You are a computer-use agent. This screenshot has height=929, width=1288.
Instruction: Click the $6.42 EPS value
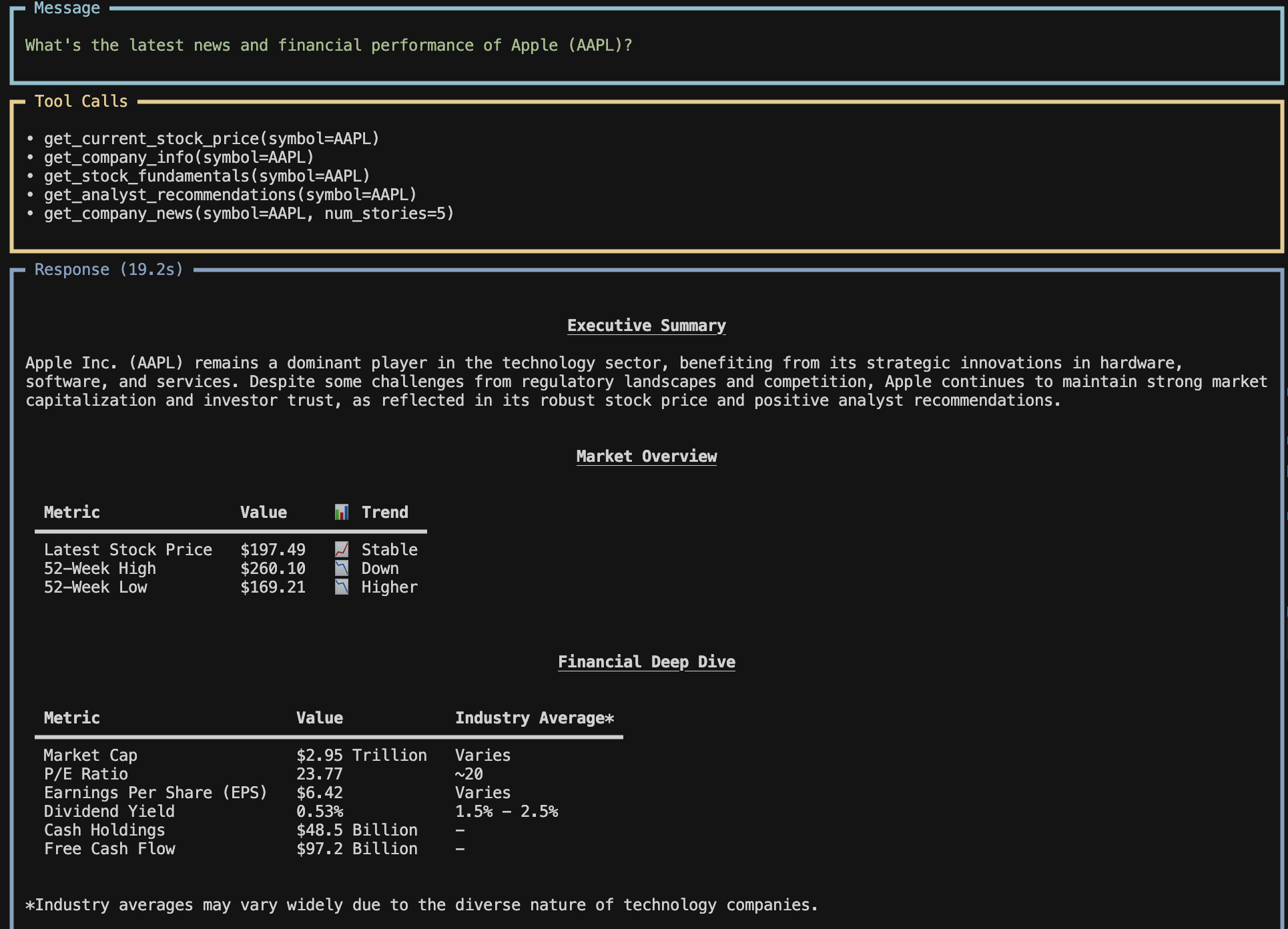(320, 793)
